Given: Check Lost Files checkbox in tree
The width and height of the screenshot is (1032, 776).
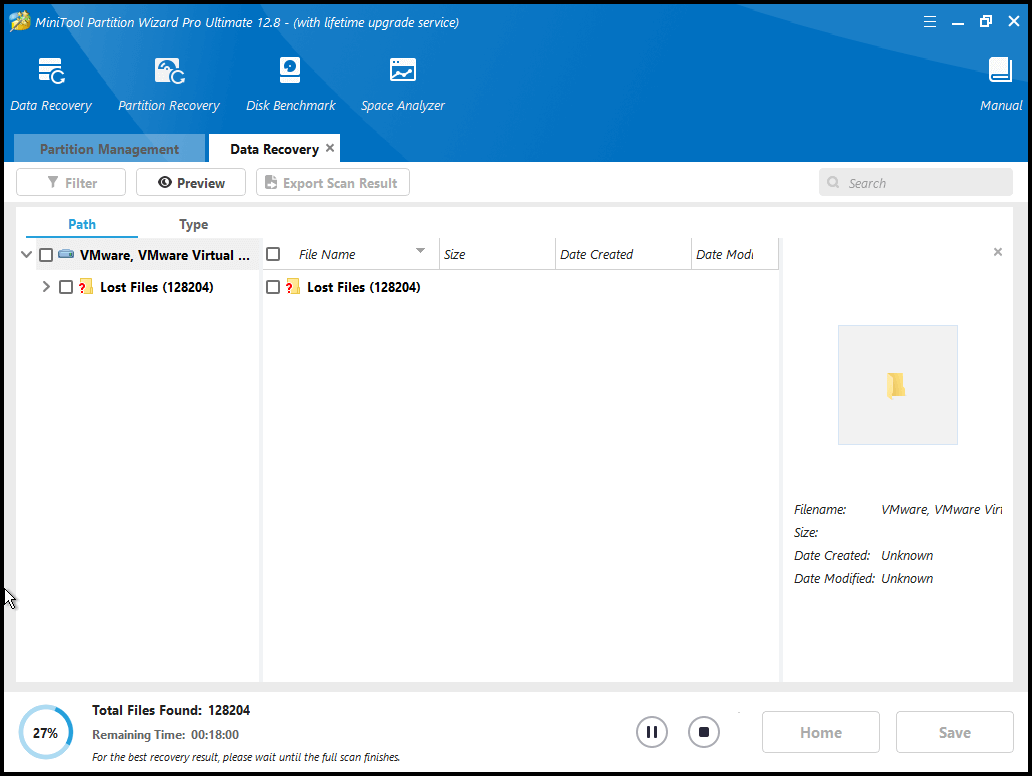Looking at the screenshot, I should [x=66, y=287].
